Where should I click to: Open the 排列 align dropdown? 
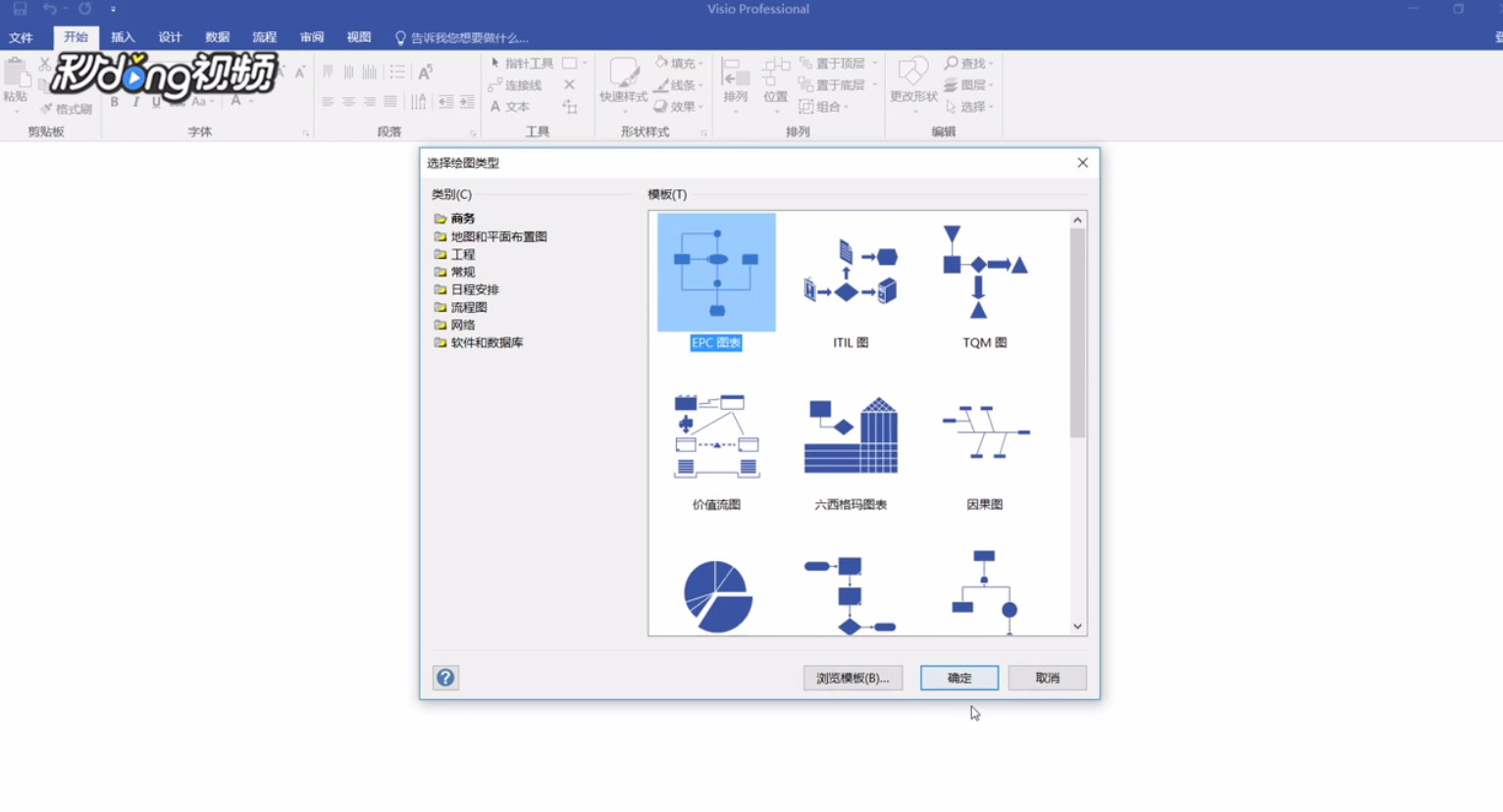pyautogui.click(x=736, y=84)
